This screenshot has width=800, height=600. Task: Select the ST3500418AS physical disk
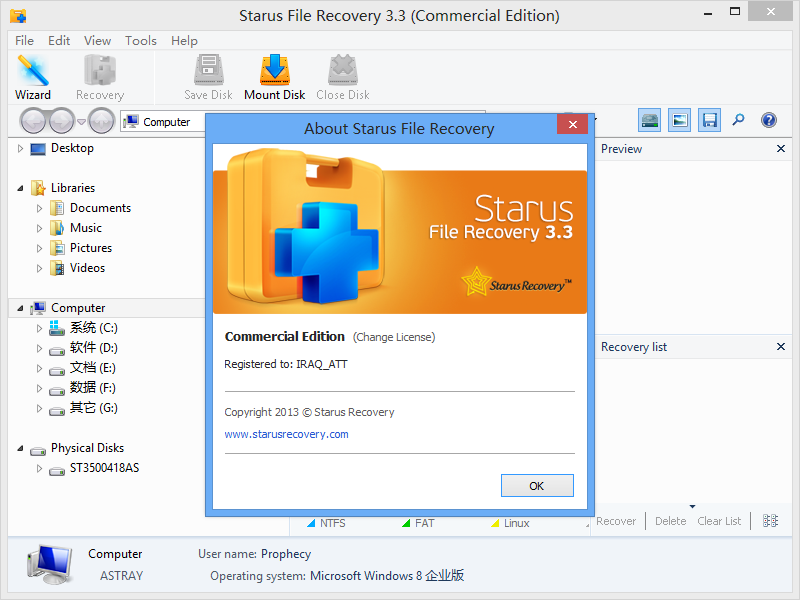(x=105, y=468)
